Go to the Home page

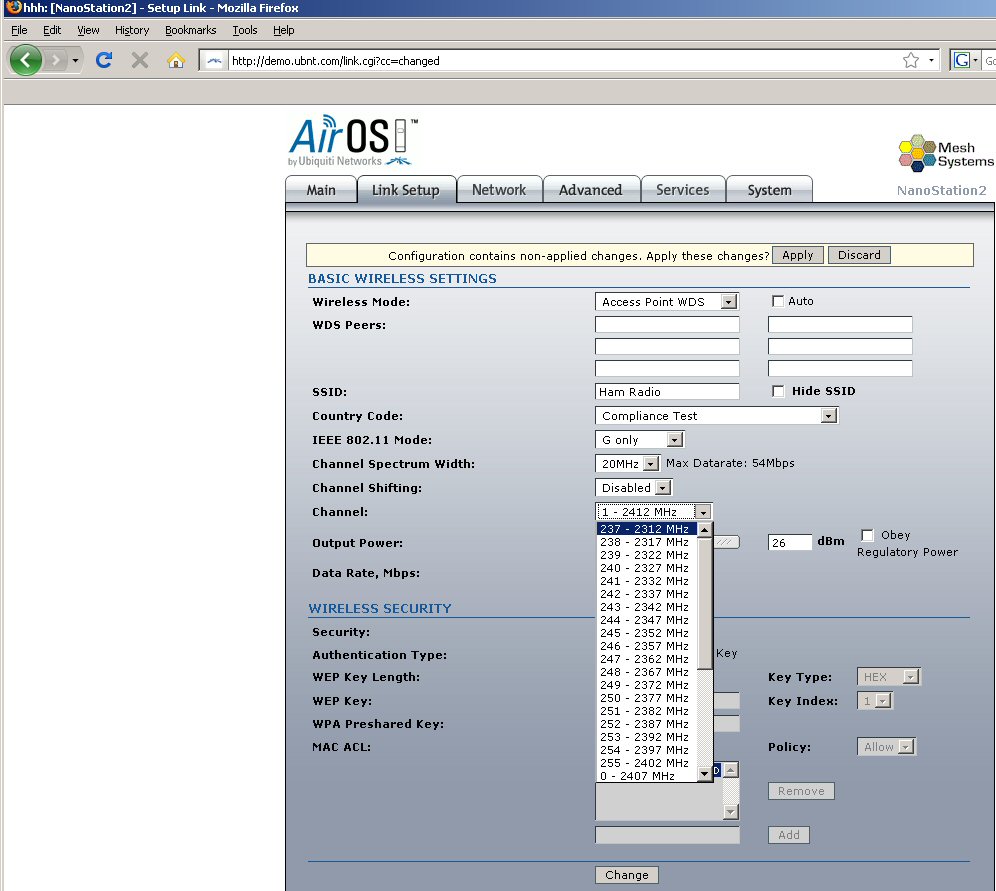176,60
